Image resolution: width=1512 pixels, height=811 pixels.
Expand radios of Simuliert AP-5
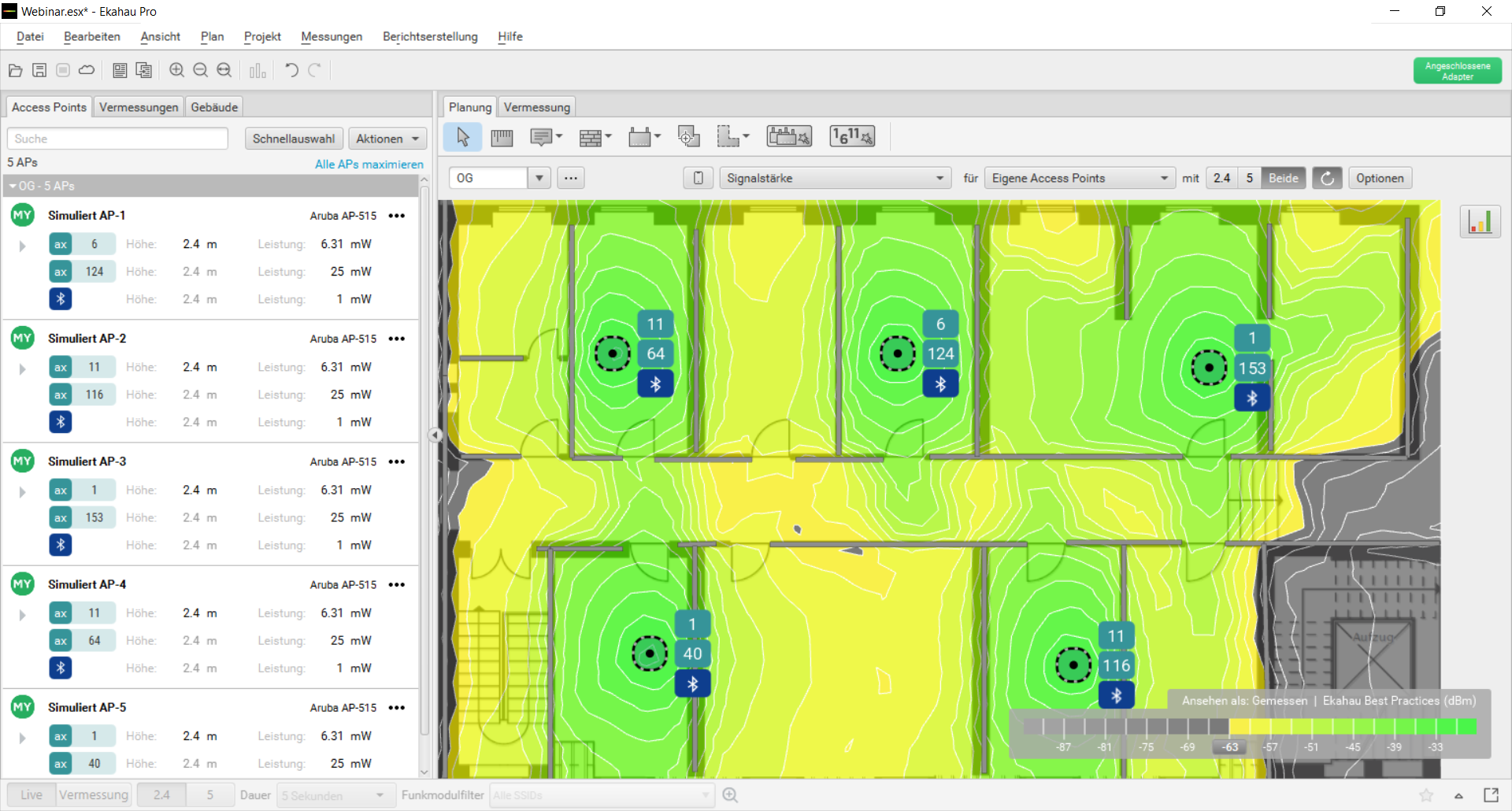pyautogui.click(x=22, y=738)
